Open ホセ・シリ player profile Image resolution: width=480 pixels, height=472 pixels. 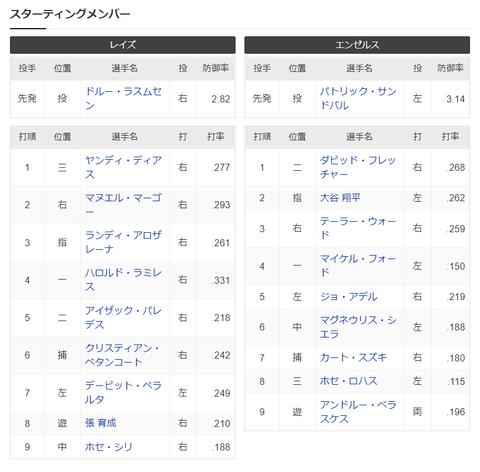[x=109, y=447]
